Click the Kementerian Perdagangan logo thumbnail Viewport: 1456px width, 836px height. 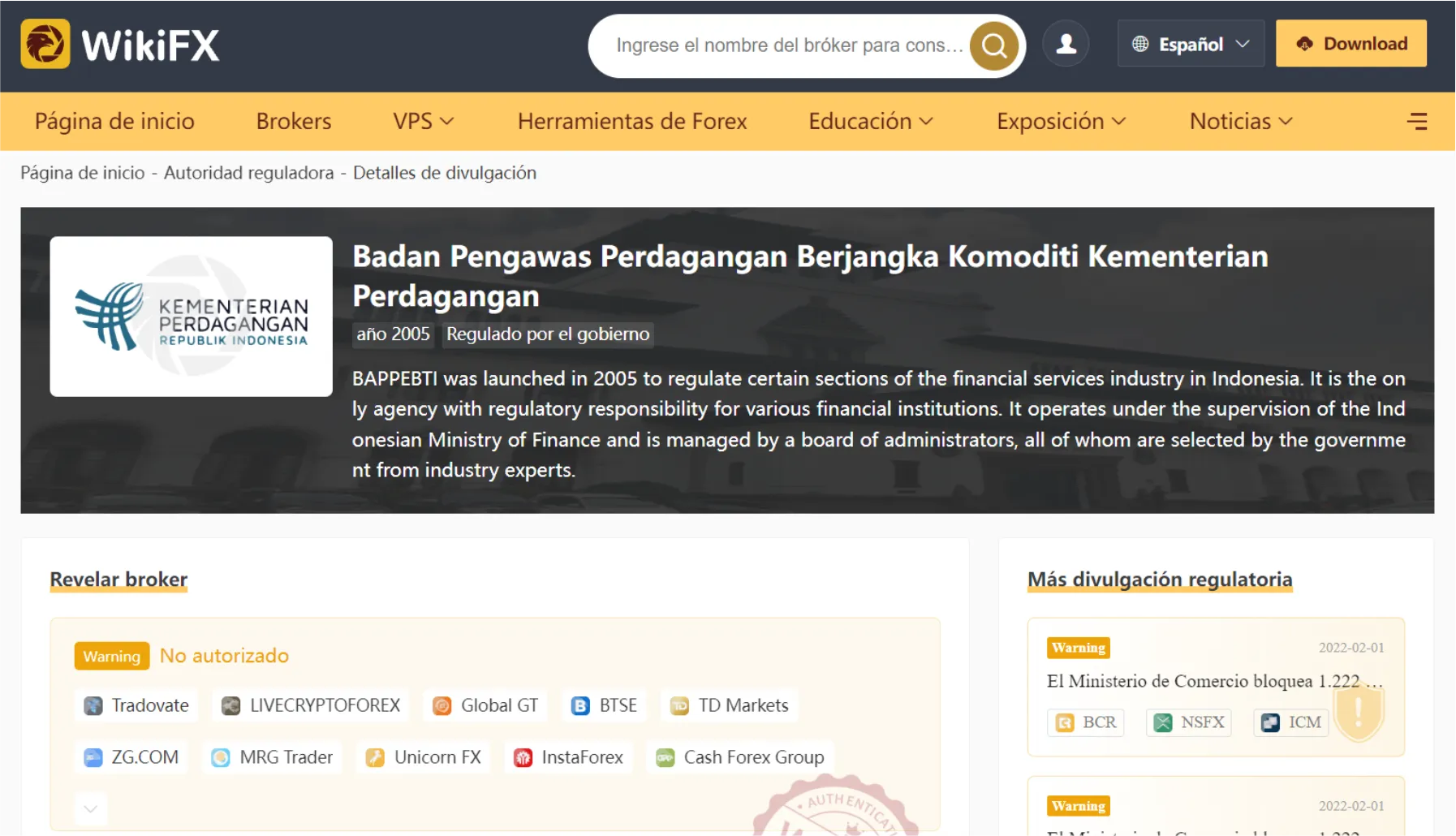coord(192,317)
